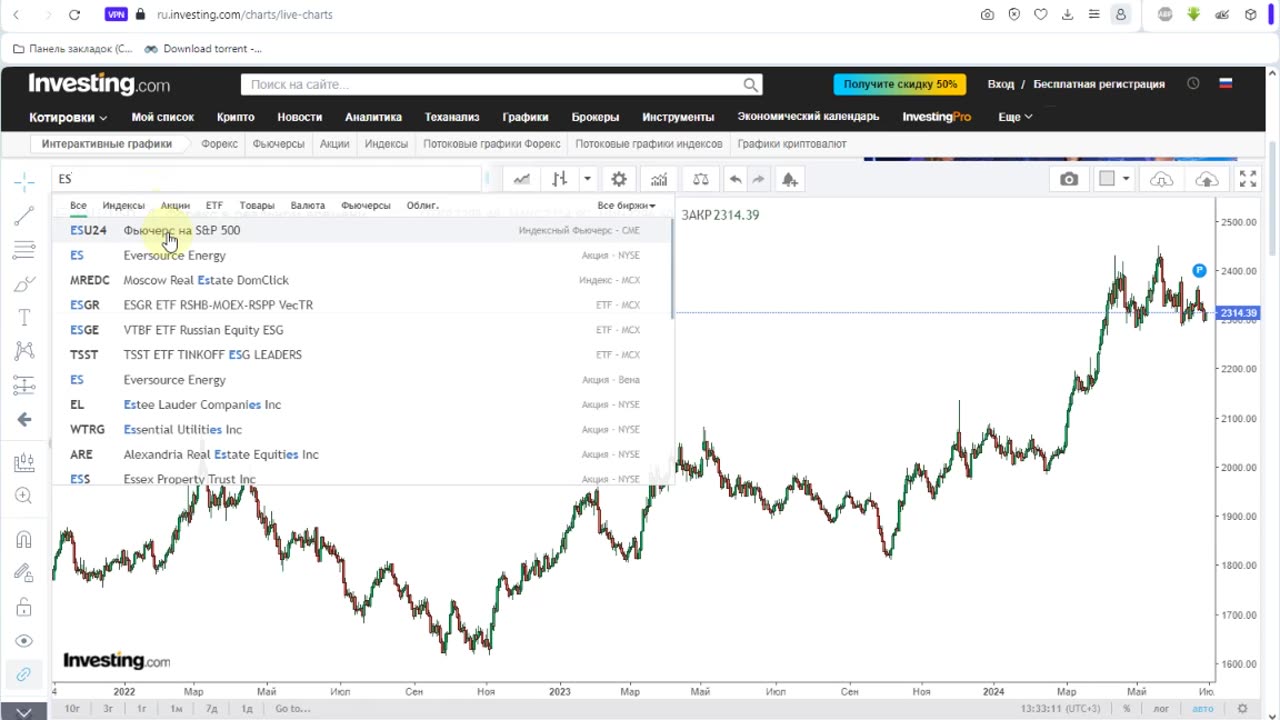Load chart layout from cloud
The width and height of the screenshot is (1280, 720).
pyautogui.click(x=1161, y=179)
